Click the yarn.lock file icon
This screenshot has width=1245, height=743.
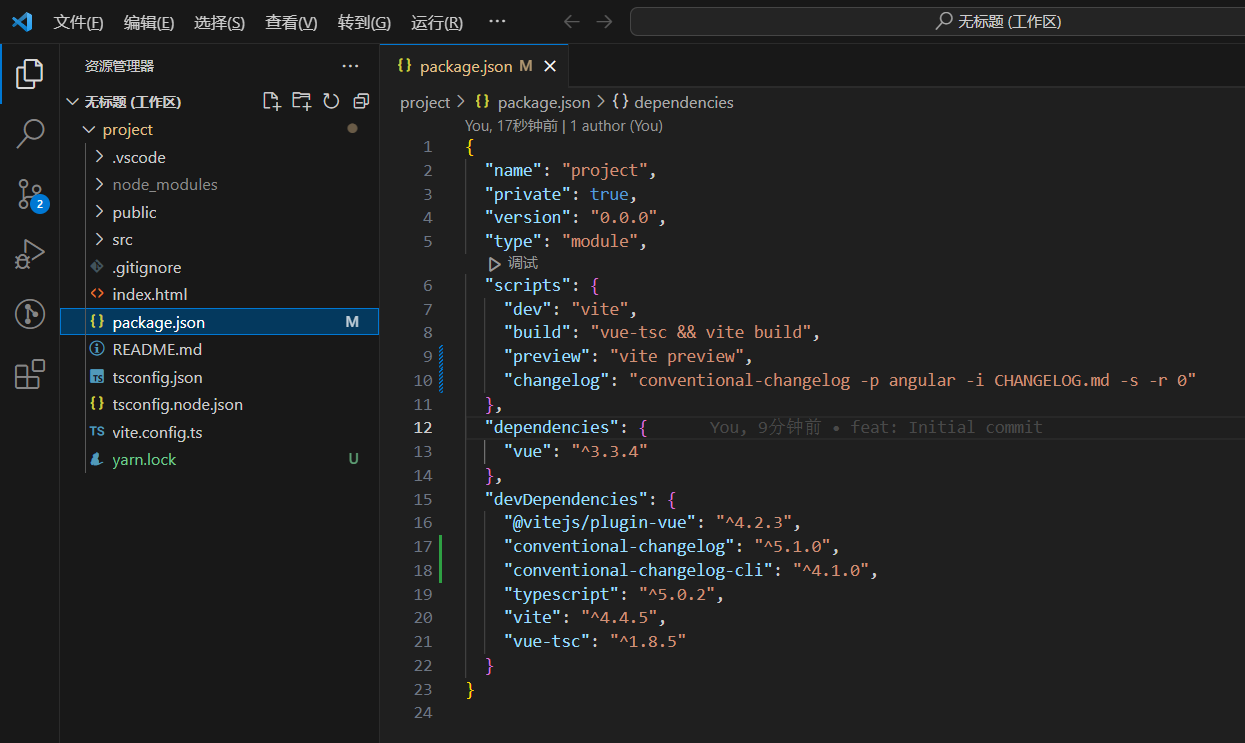pyautogui.click(x=97, y=459)
